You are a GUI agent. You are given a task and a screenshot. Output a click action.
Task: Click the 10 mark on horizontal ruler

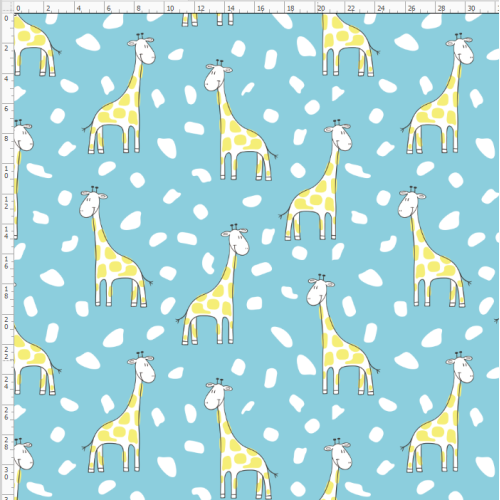(170, 8)
